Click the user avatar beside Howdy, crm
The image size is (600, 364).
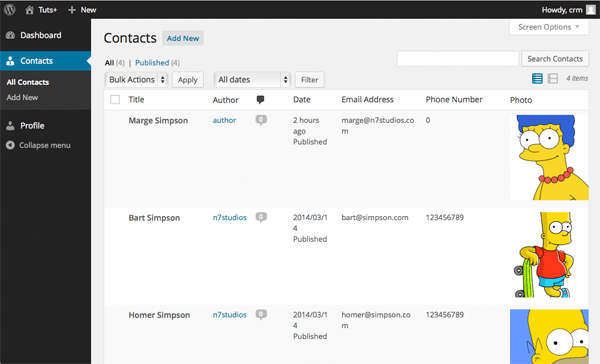point(591,10)
